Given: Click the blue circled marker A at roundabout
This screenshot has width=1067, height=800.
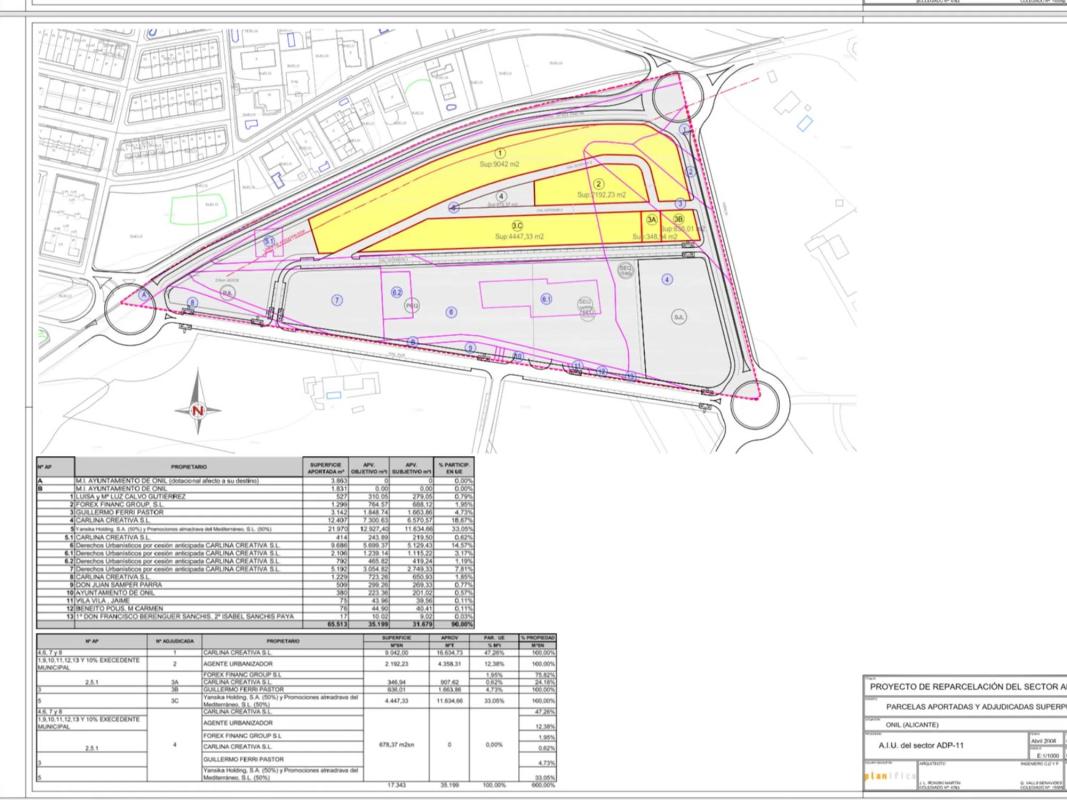Looking at the screenshot, I should (x=145, y=294).
